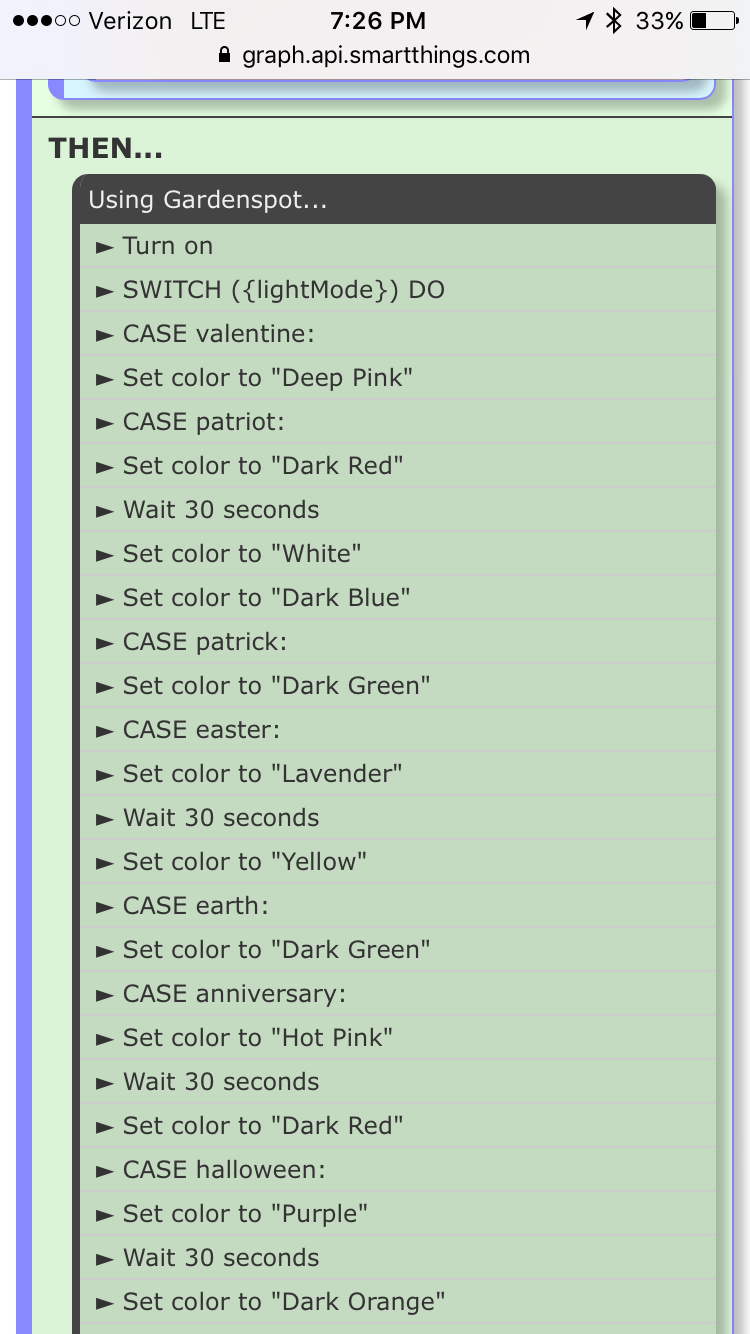Click the arrow beside Set color Deep Pink
Screen dimensions: 750x1334
[x=104, y=378]
